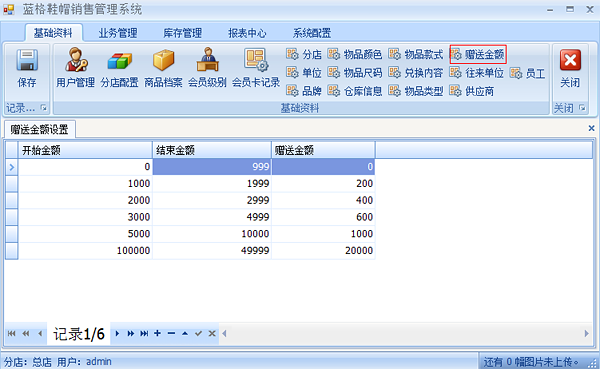
Task: Go to last record in navigator
Action: click(144, 333)
